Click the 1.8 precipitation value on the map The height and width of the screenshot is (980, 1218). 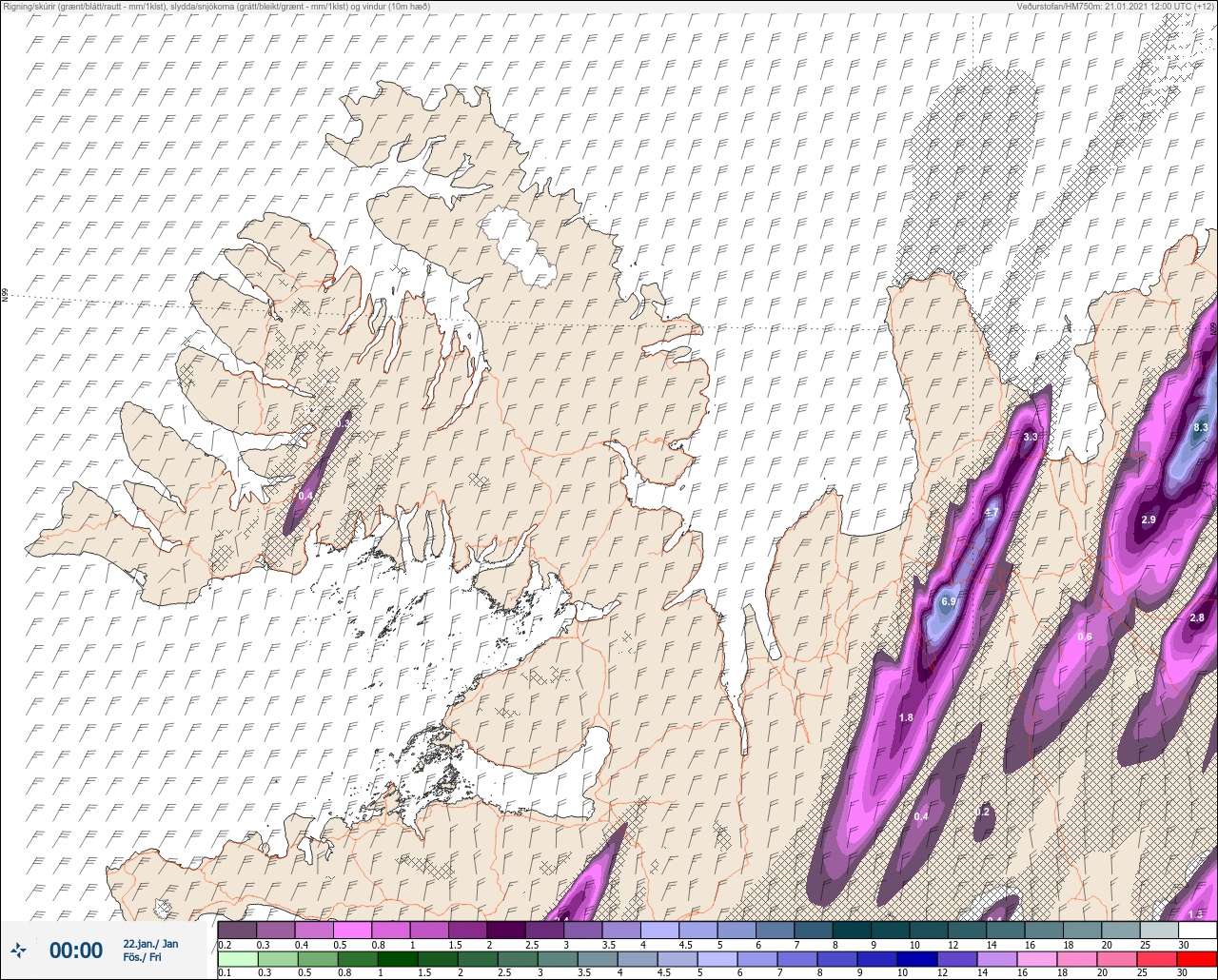point(906,717)
